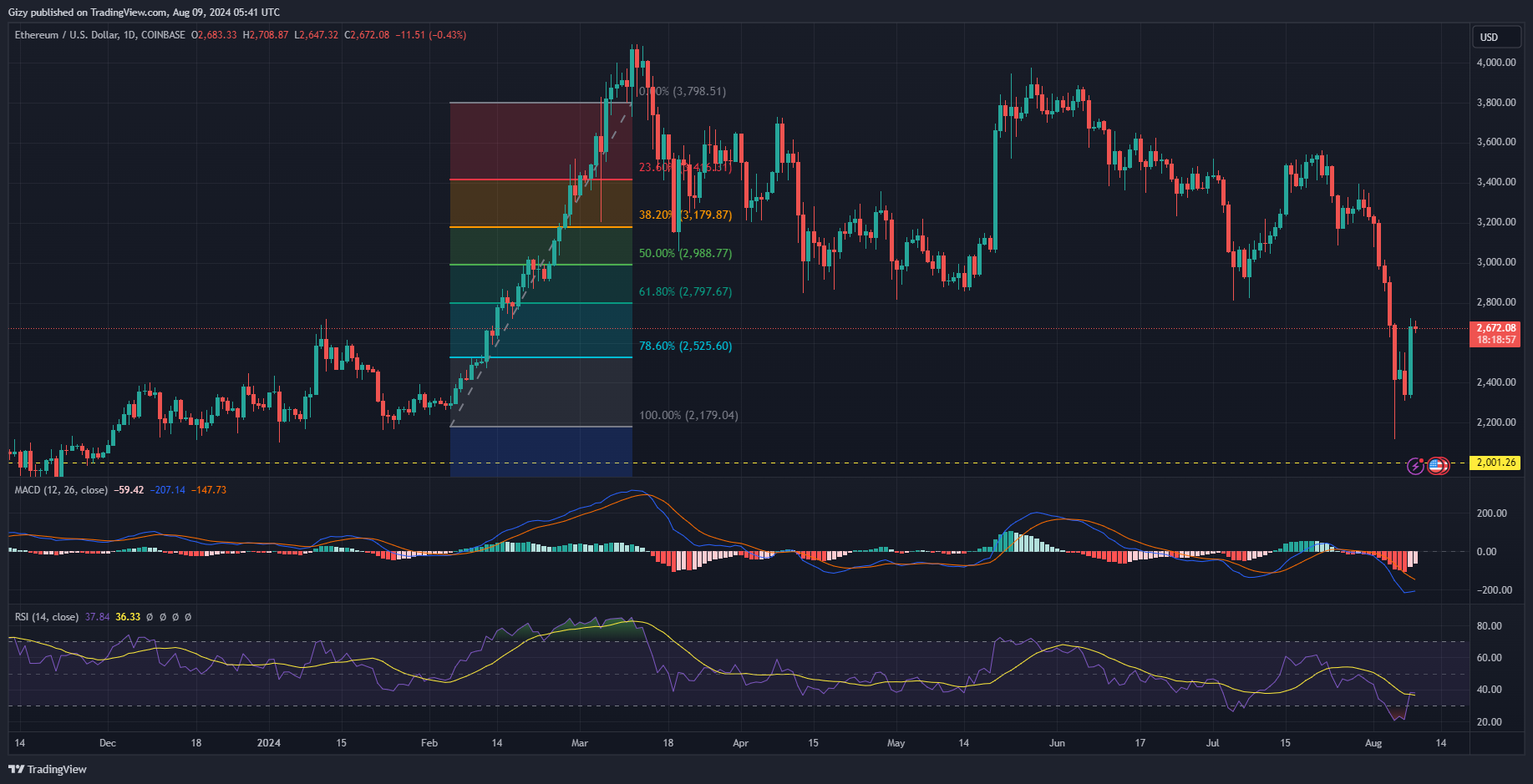Click the RSI value 37.84
This screenshot has height=784, width=1533.
point(97,617)
